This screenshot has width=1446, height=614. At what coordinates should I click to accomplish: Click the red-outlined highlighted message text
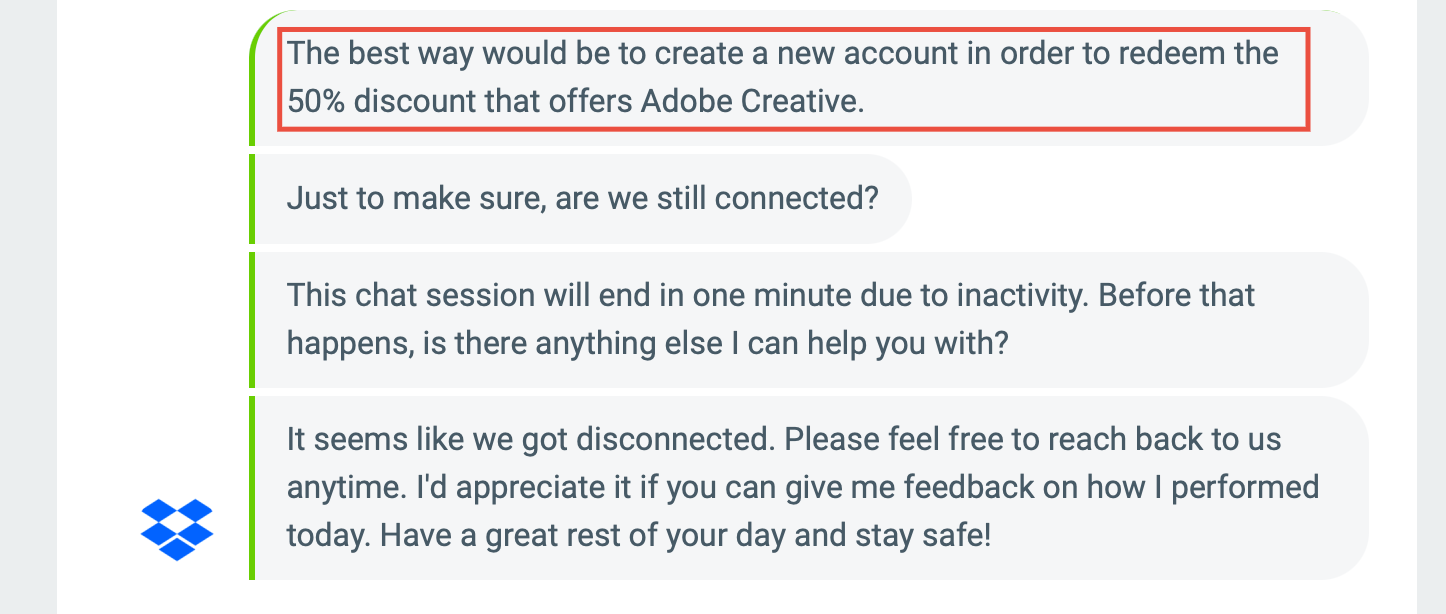click(793, 78)
